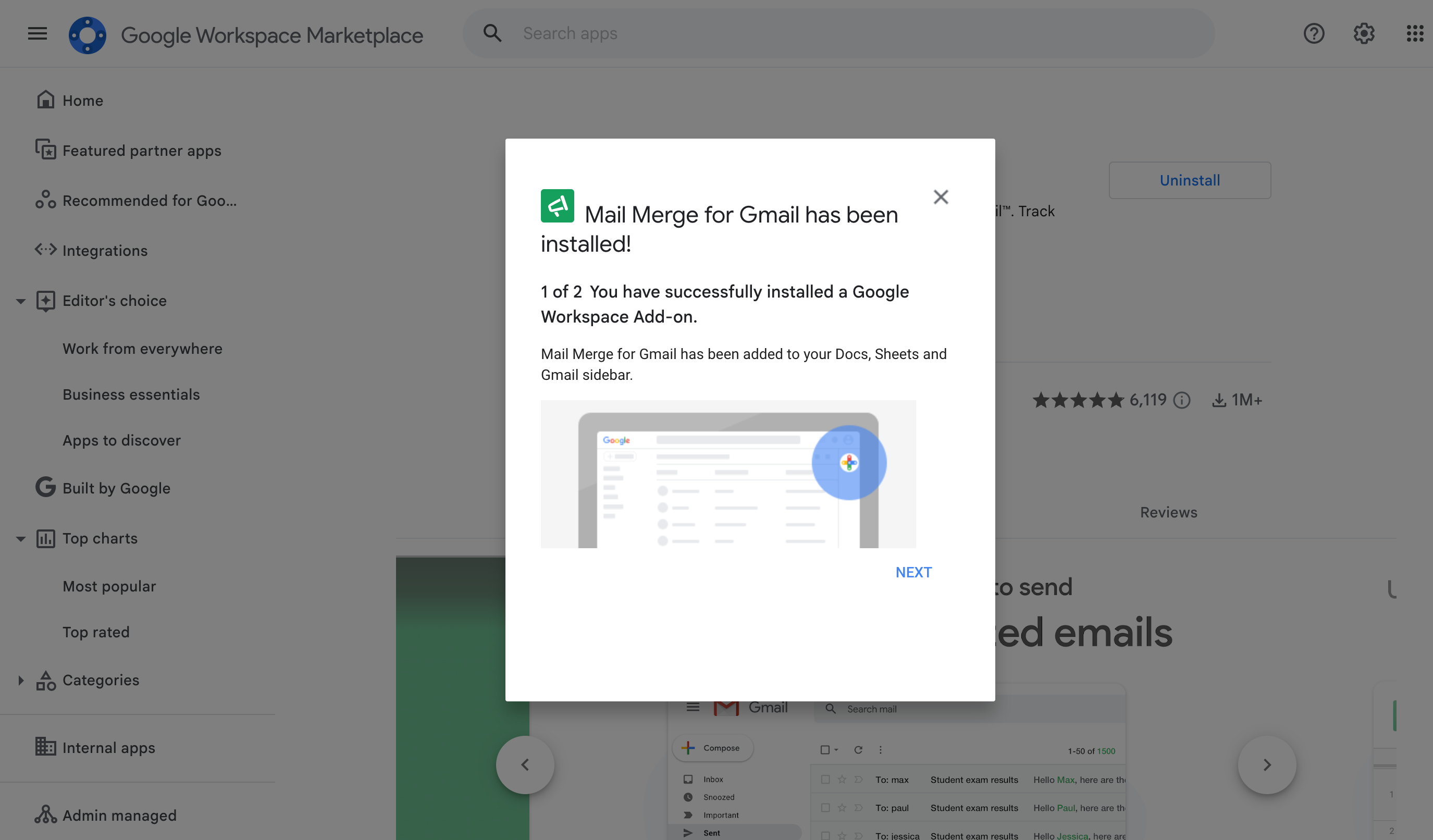Click the Editor's choice label
The width and height of the screenshot is (1433, 840).
click(x=114, y=300)
